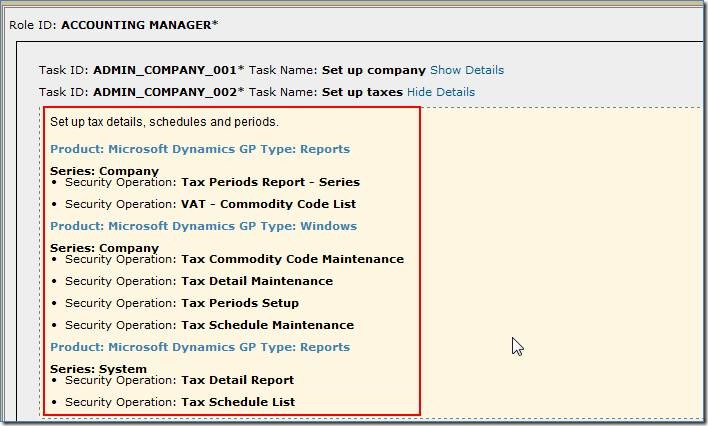This screenshot has height=426, width=708.
Task: Select Tax Schedule List operation
Action: tap(237, 402)
